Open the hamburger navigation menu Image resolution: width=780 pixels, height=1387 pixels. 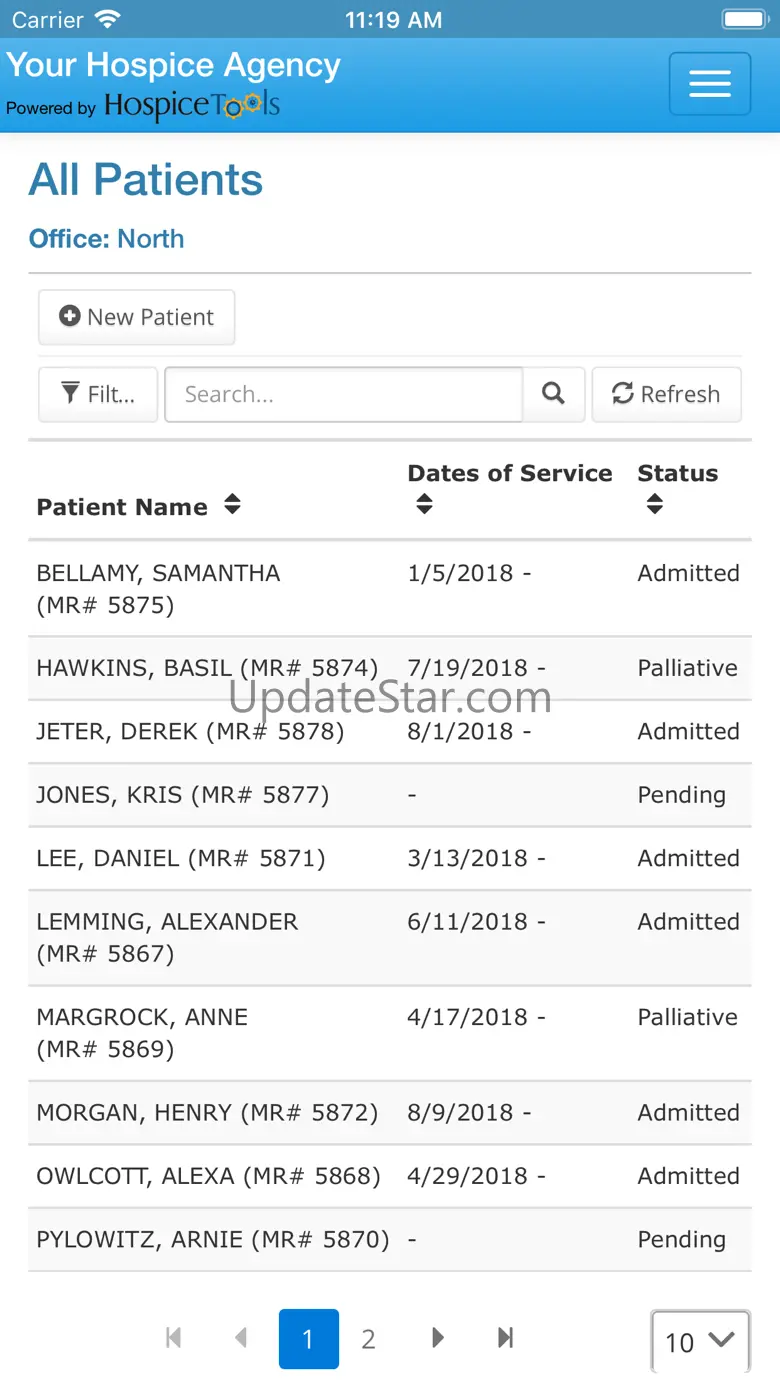pyautogui.click(x=710, y=84)
